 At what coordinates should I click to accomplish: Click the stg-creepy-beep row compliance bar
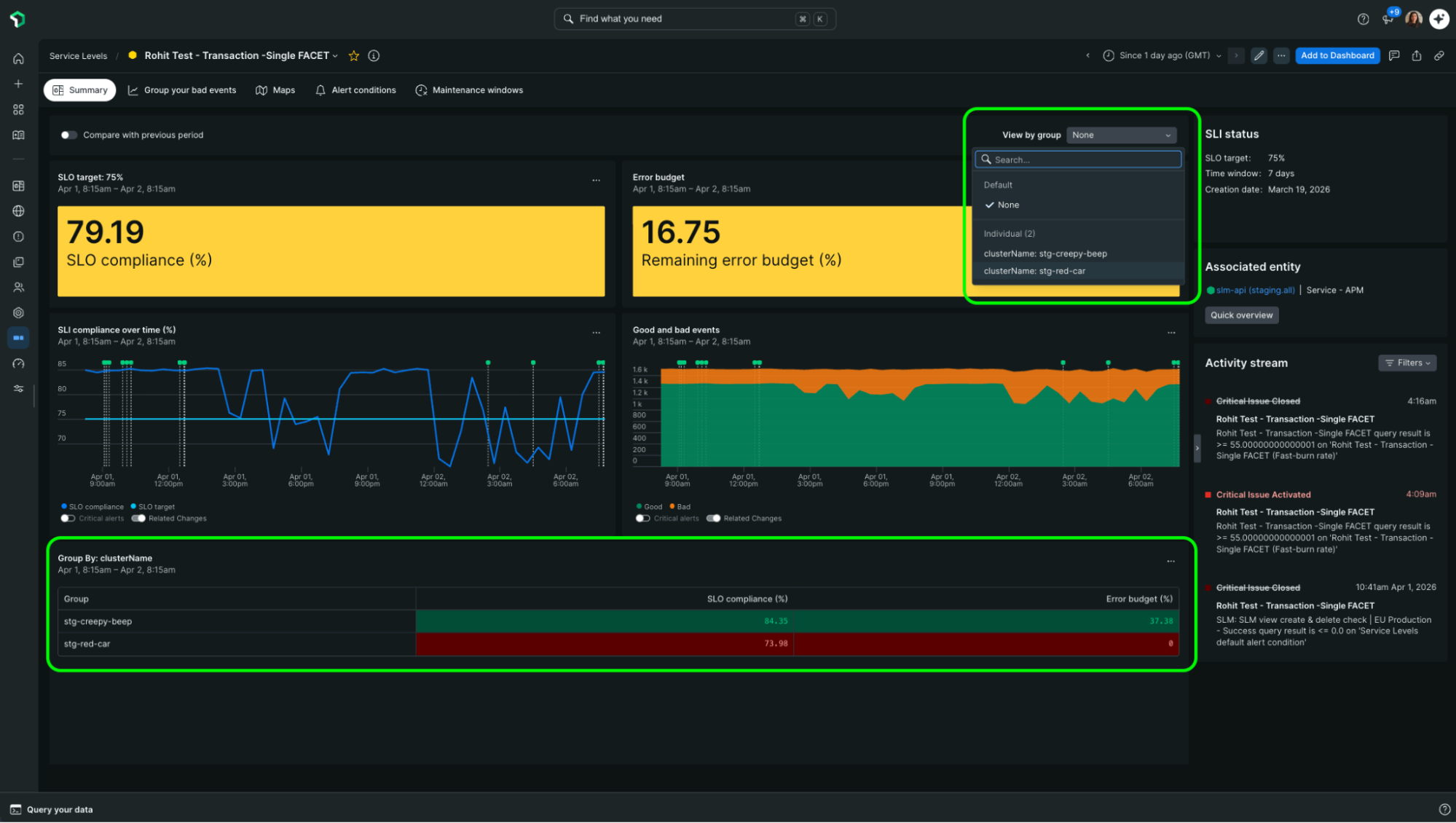click(x=605, y=622)
